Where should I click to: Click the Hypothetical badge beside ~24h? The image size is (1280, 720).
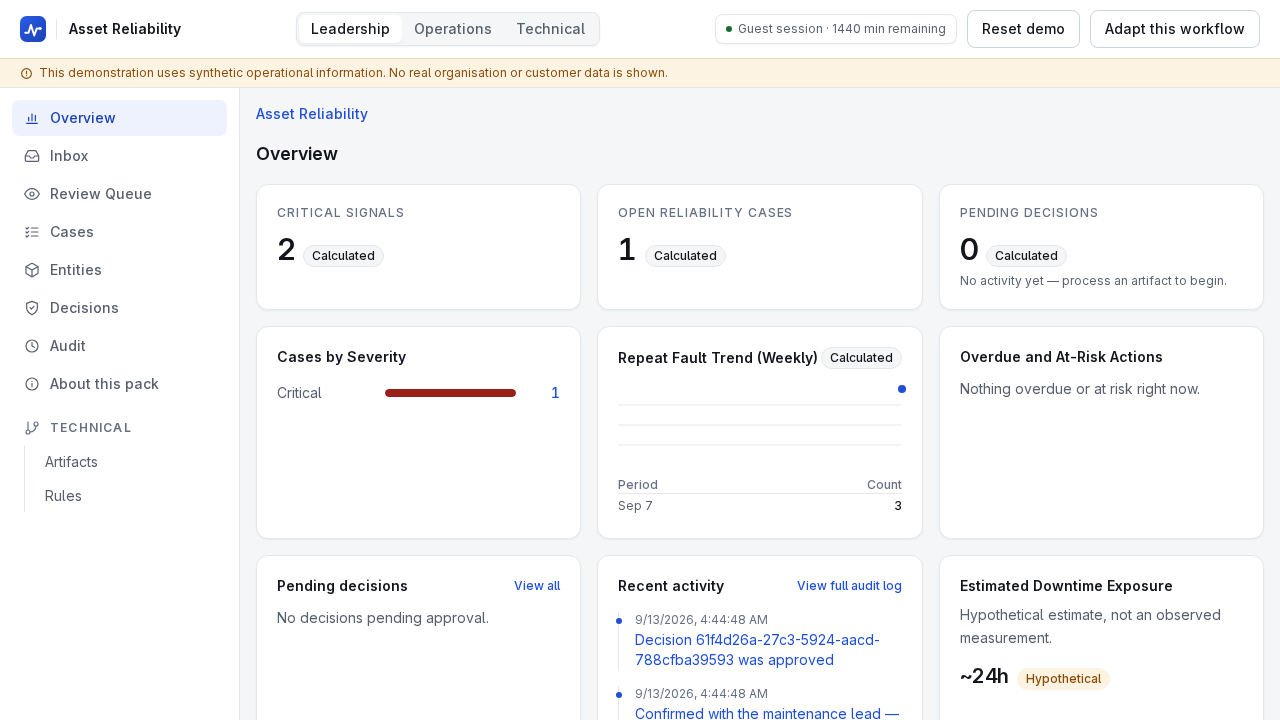[1063, 679]
